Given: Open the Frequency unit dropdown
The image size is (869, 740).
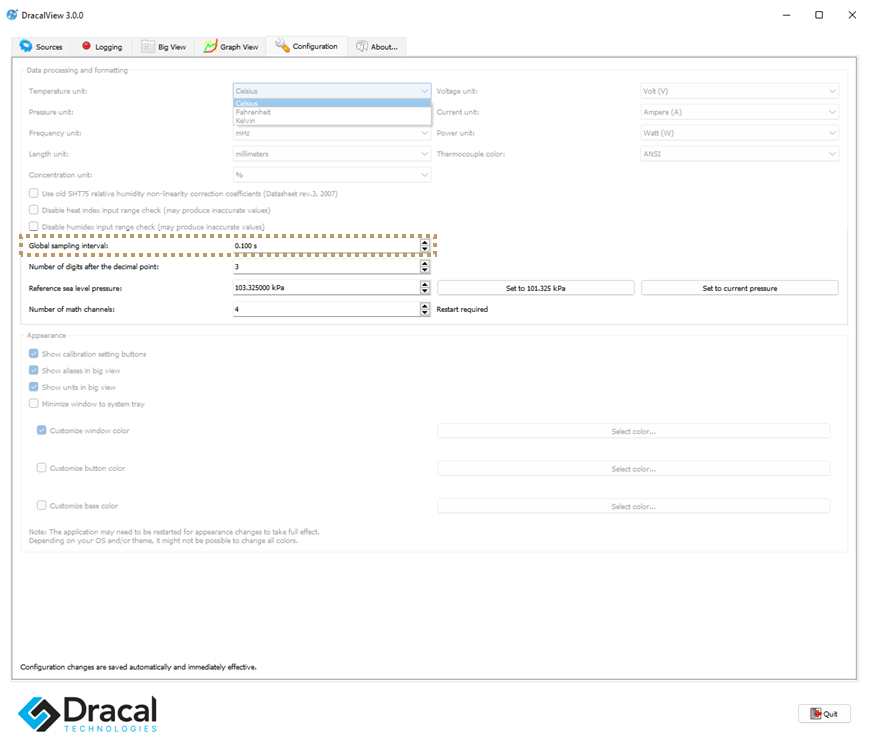Looking at the screenshot, I should click(x=332, y=133).
